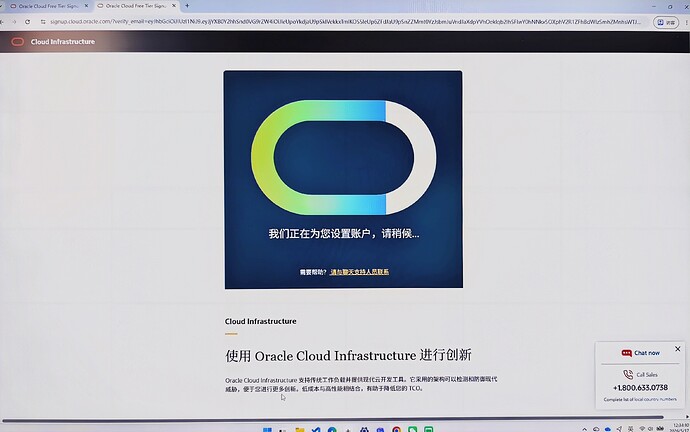Show hidden system tray icons

(584, 429)
